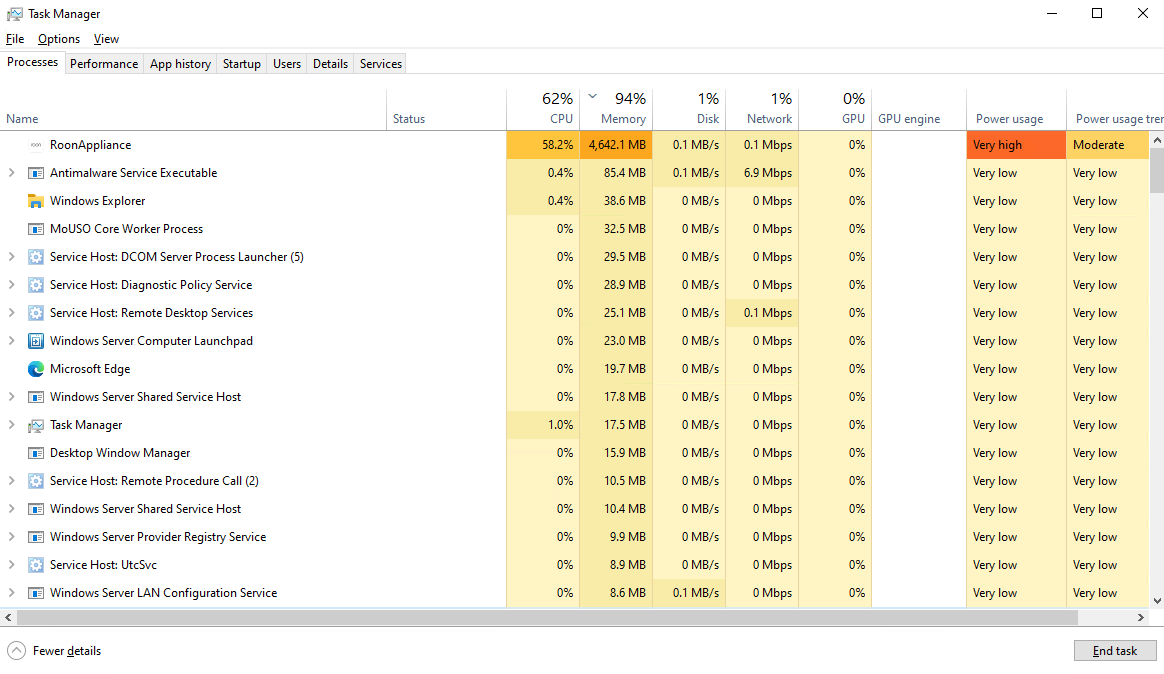This screenshot has height=674, width=1164.
Task: Sort by the Network column header
Action: point(762,109)
